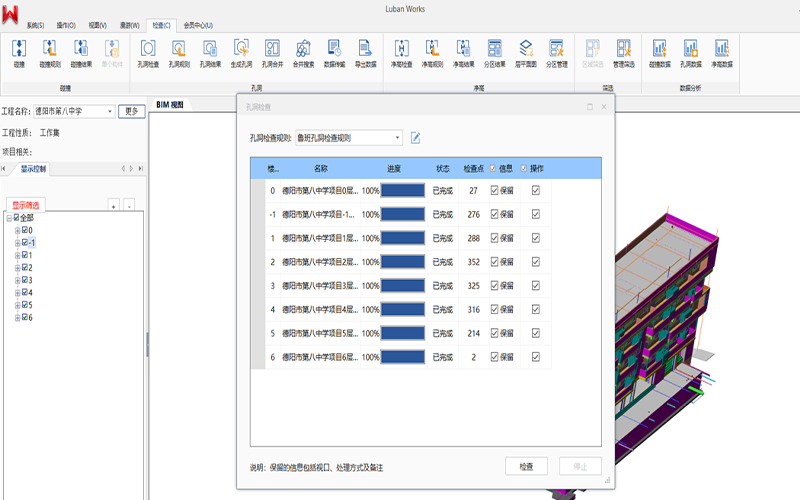This screenshot has height=500, width=800.
Task: Toggle the 操作 checkbox for floor 1 row
Action: [536, 238]
